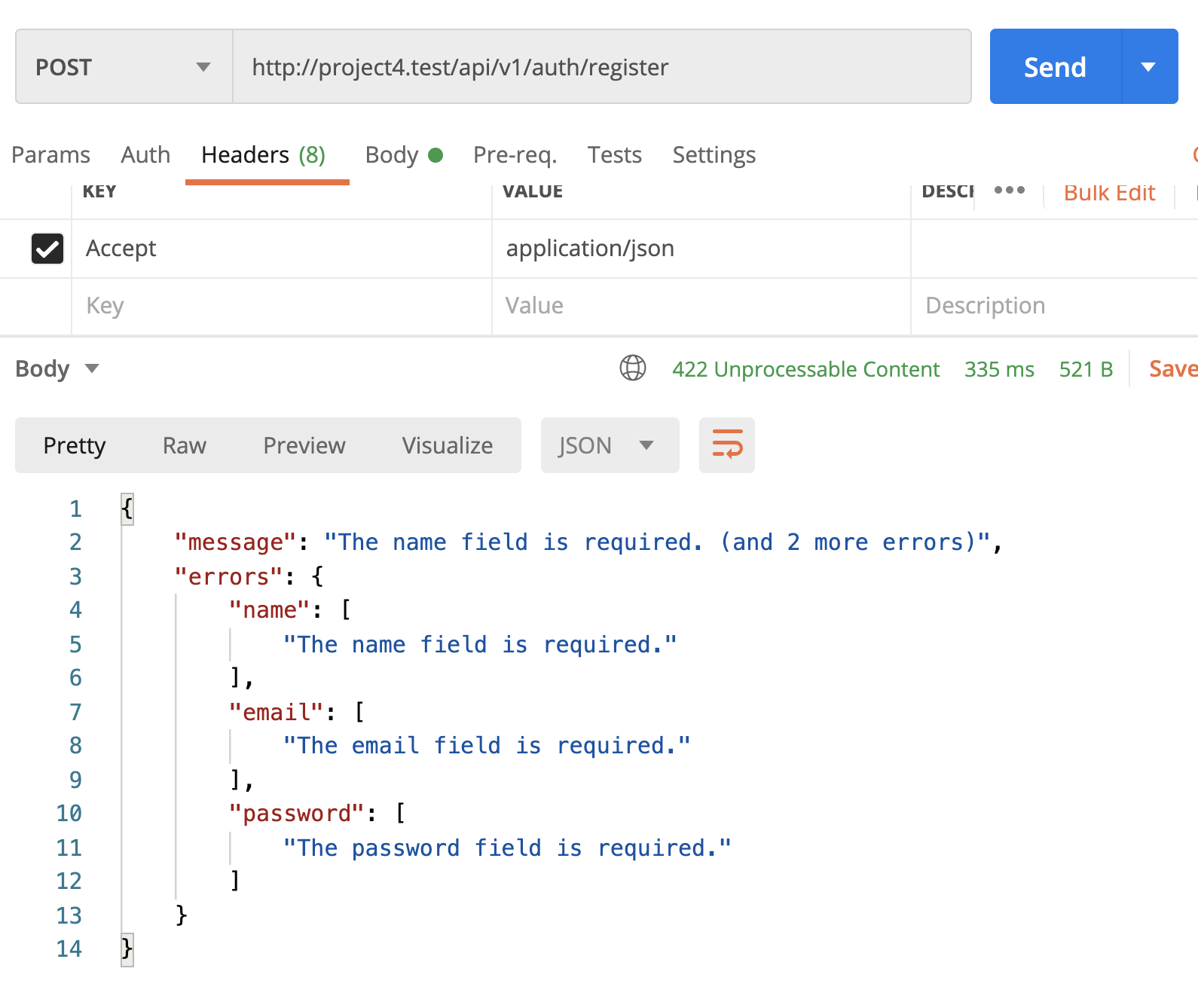Open the Preview response view
1198x1008 pixels.
[304, 445]
